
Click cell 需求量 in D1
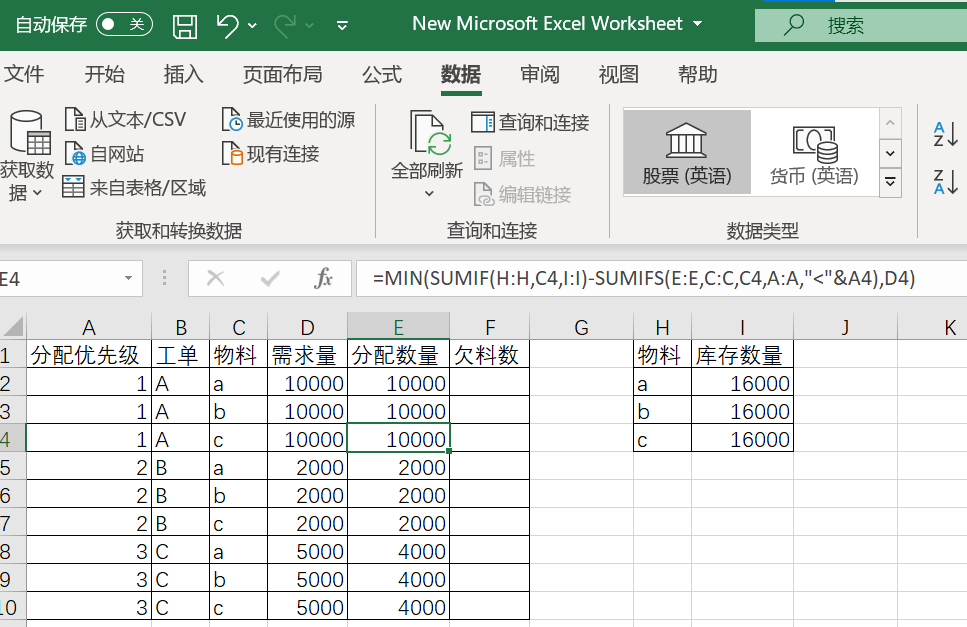click(307, 354)
